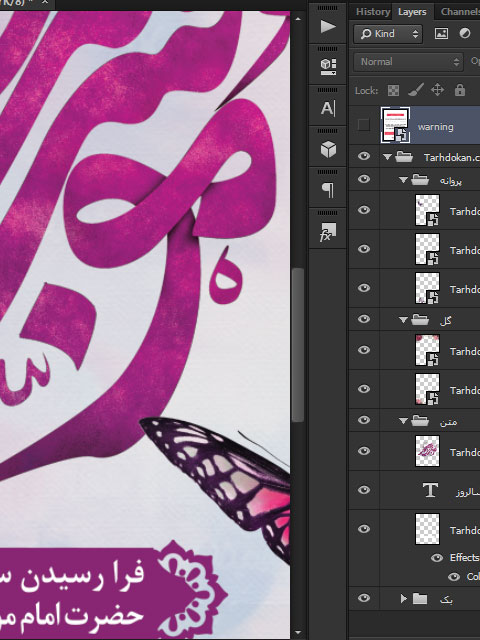Hide first layer in پروانه group

pyautogui.click(x=364, y=210)
